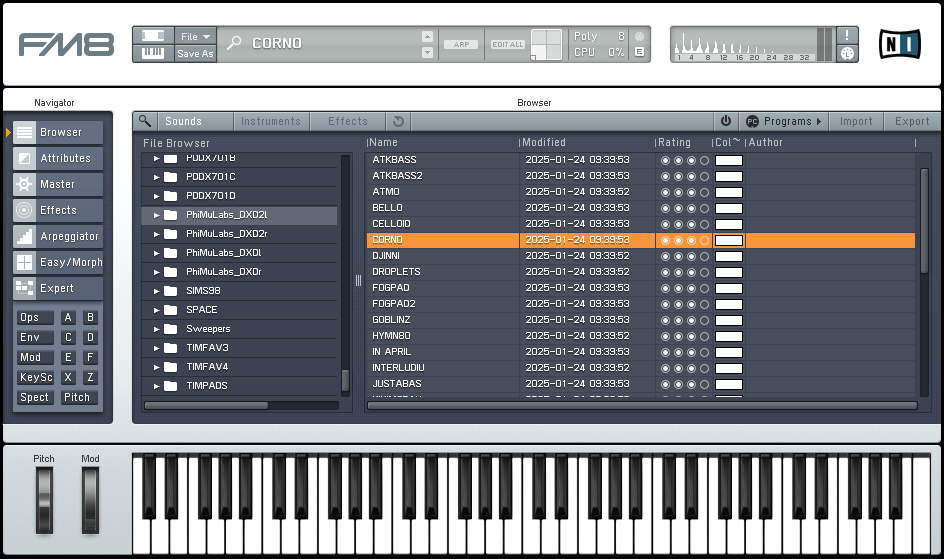Expand the PhiMuLabs_DXD2l folder
This screenshot has width=944, height=559.
(157, 215)
